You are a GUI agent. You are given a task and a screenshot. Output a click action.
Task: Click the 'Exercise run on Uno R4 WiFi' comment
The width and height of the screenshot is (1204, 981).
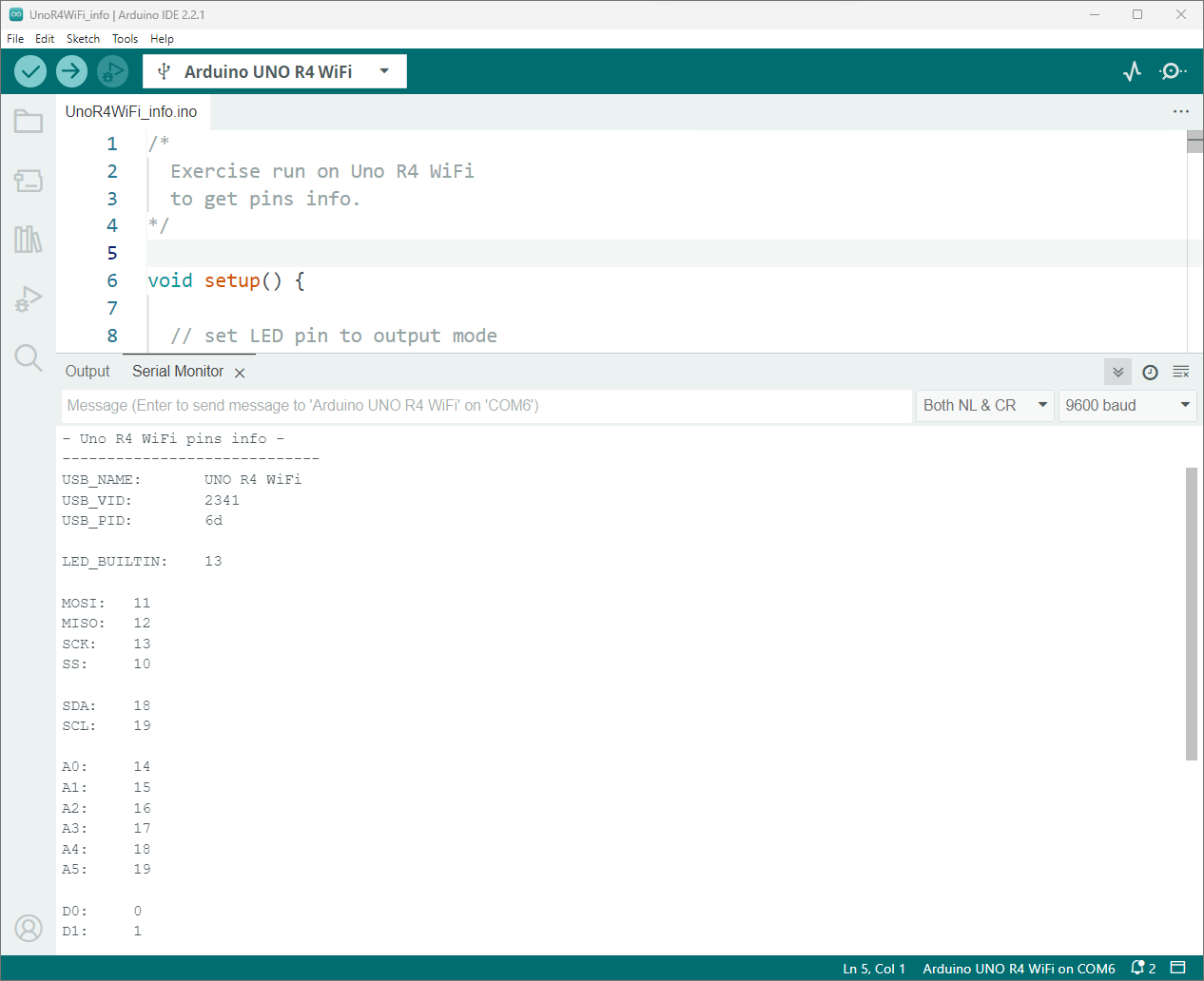click(322, 171)
